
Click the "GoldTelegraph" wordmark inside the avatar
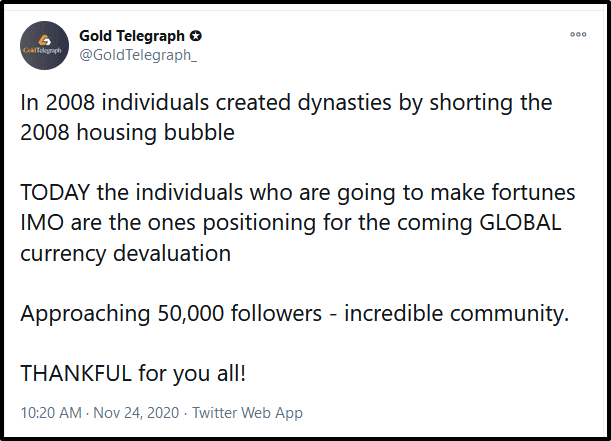tap(42, 51)
